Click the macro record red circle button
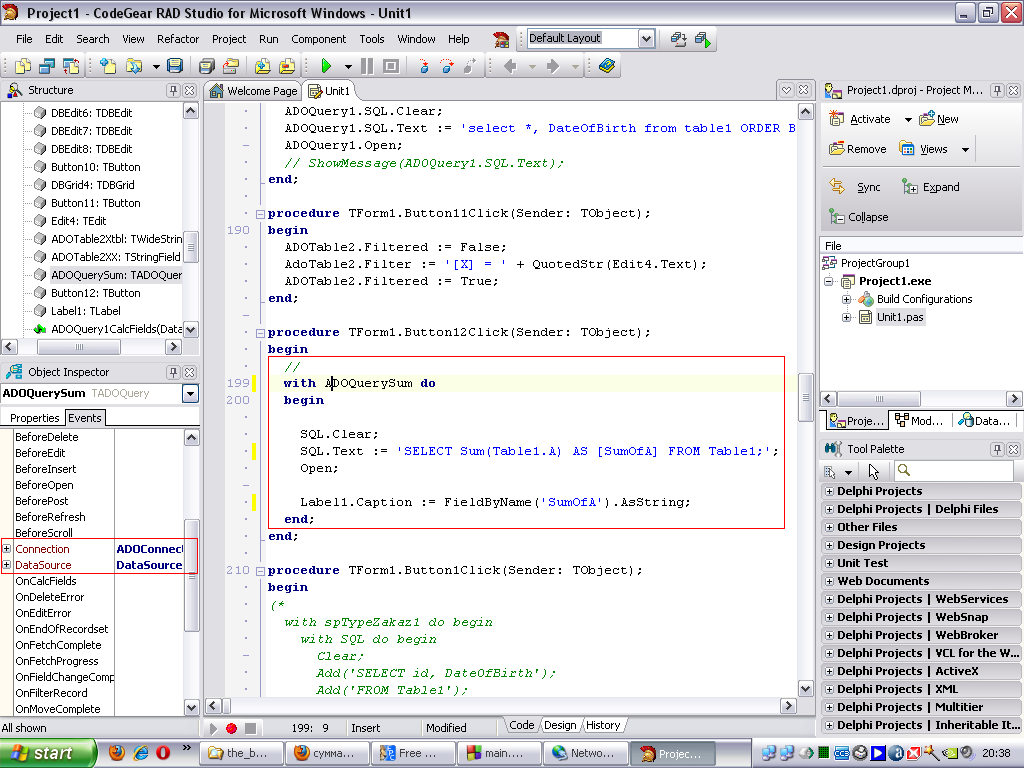This screenshot has width=1024, height=768. click(231, 728)
